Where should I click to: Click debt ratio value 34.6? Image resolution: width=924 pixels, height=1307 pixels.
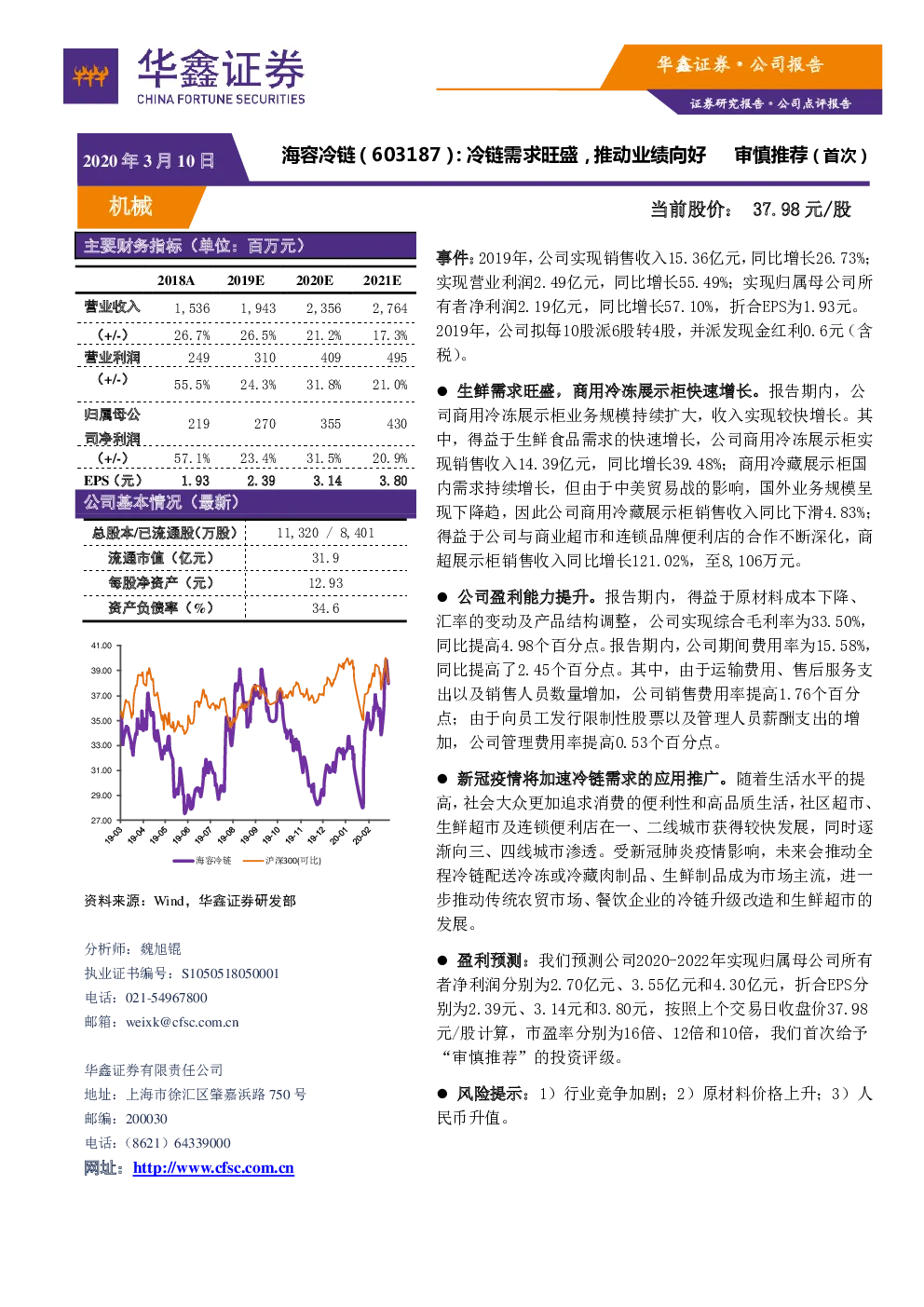click(325, 608)
